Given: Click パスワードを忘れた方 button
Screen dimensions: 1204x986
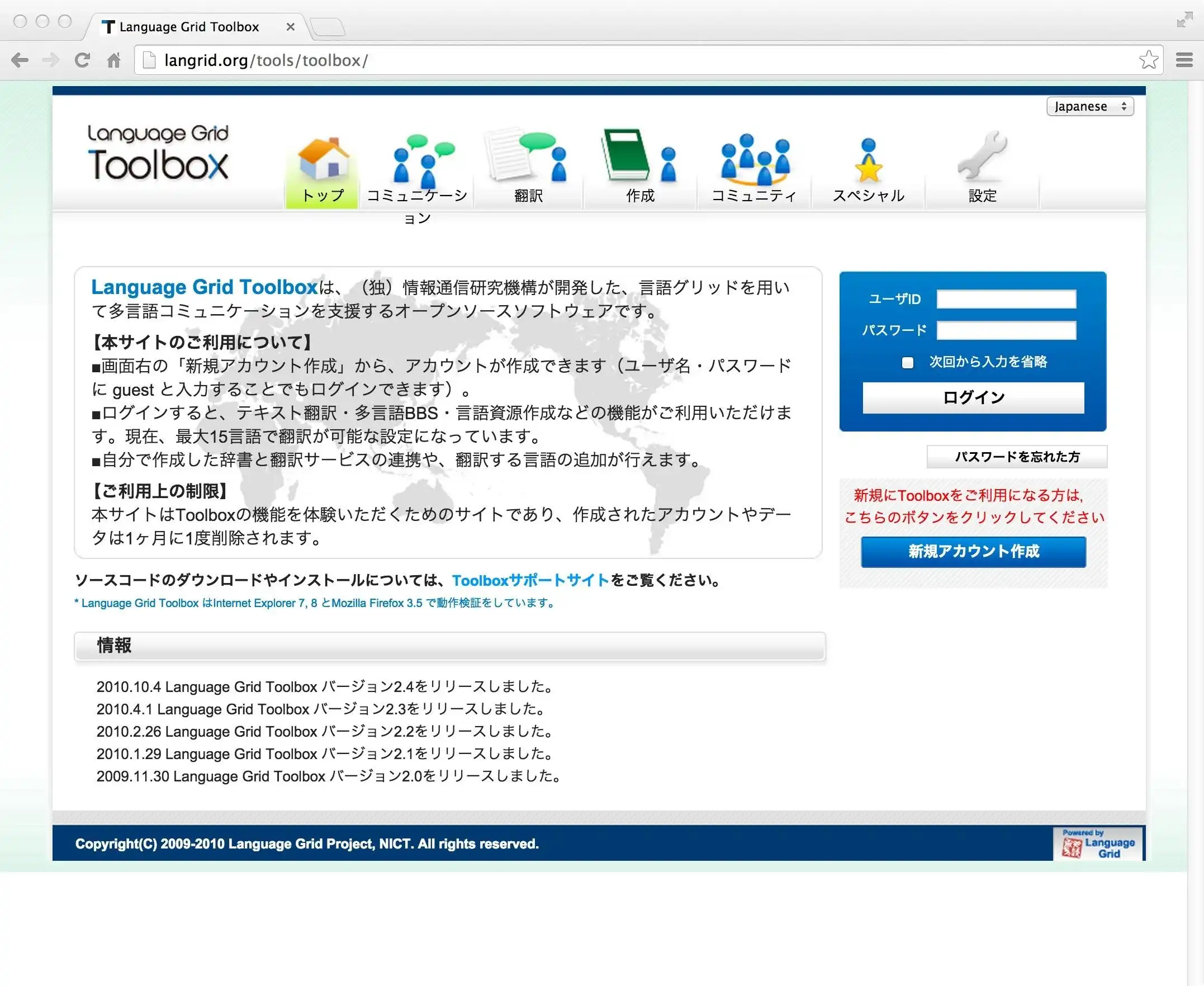Looking at the screenshot, I should [x=1017, y=457].
